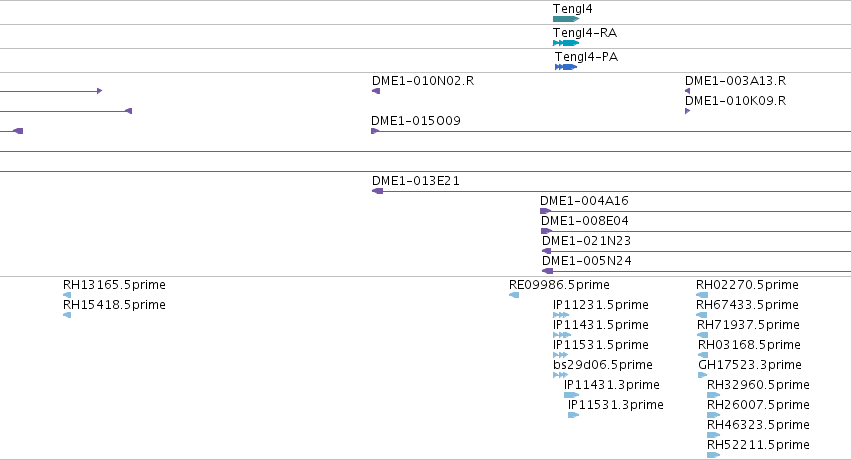
Task: Click the DME1-005N24 clone arrowhead
Action: coord(548,271)
